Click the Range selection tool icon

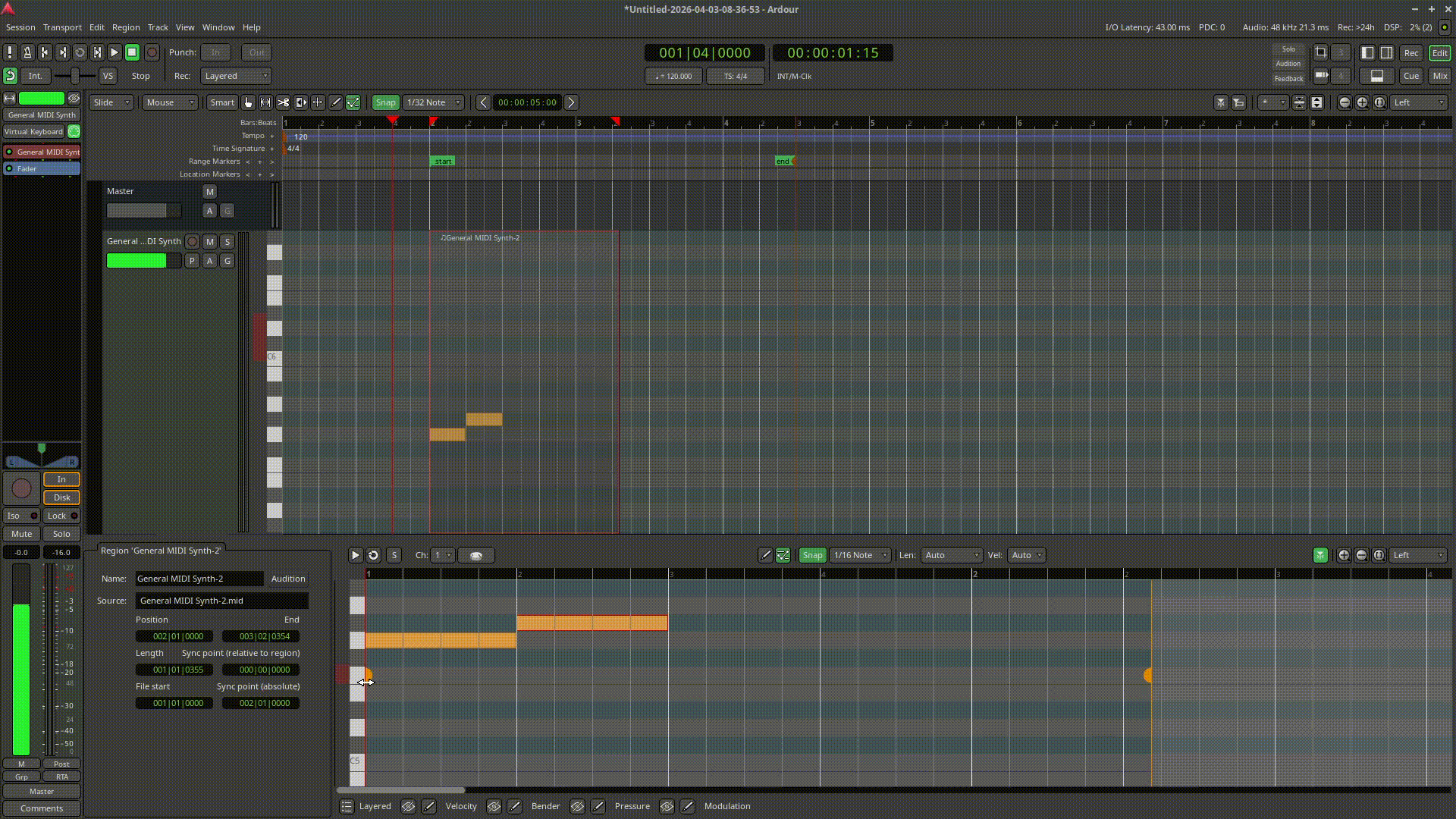tap(265, 102)
